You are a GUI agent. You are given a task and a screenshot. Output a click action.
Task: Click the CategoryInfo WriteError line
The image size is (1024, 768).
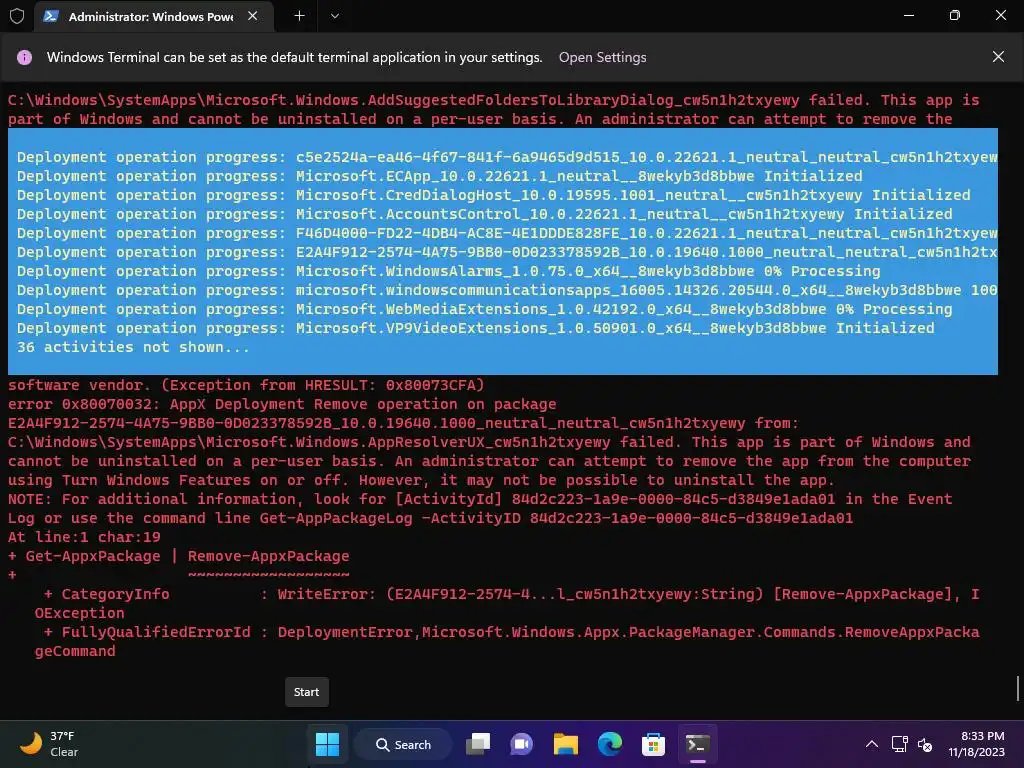coord(507,603)
